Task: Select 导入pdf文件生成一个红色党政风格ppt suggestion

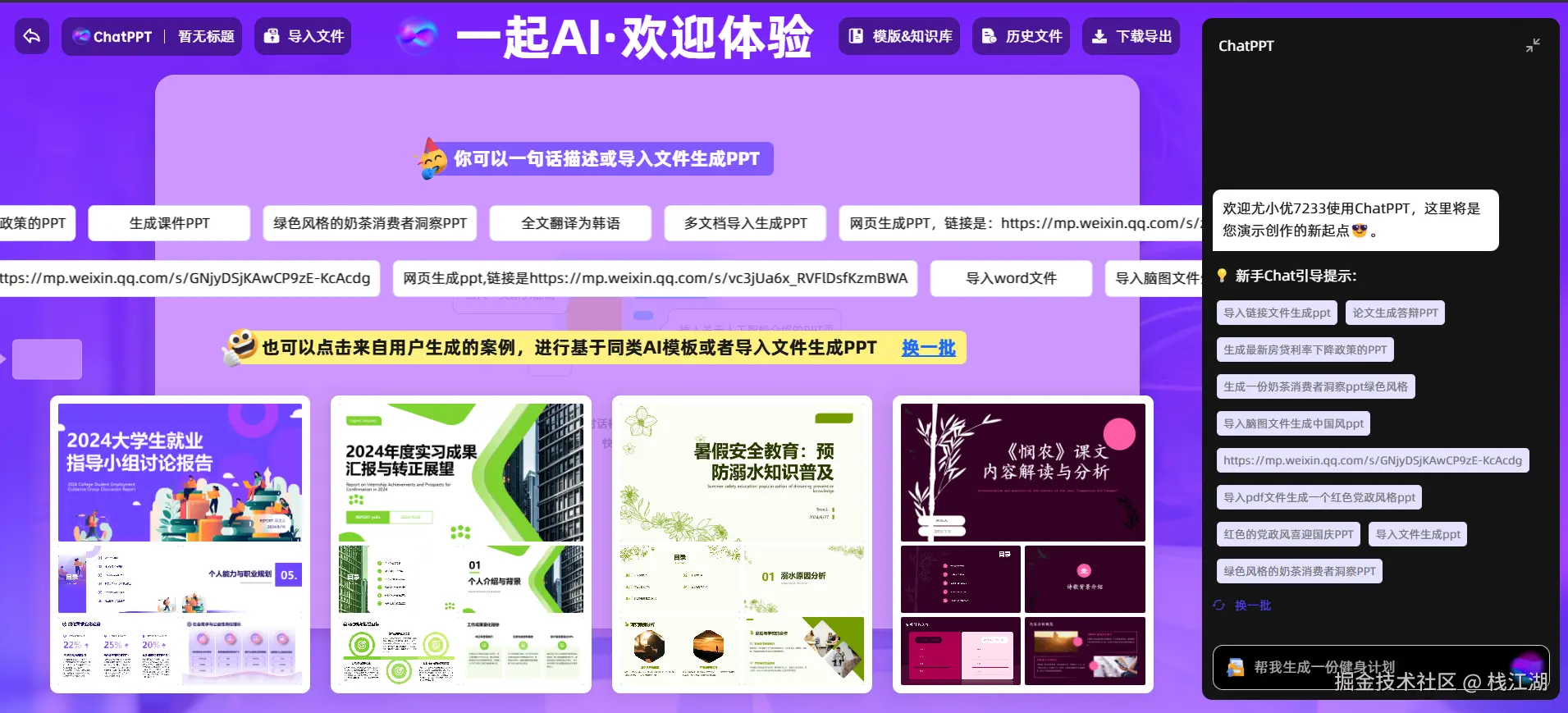Action: pos(1319,497)
